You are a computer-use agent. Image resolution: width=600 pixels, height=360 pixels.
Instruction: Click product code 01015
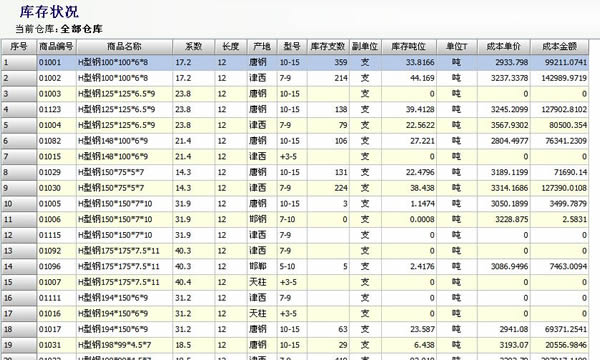point(50,156)
